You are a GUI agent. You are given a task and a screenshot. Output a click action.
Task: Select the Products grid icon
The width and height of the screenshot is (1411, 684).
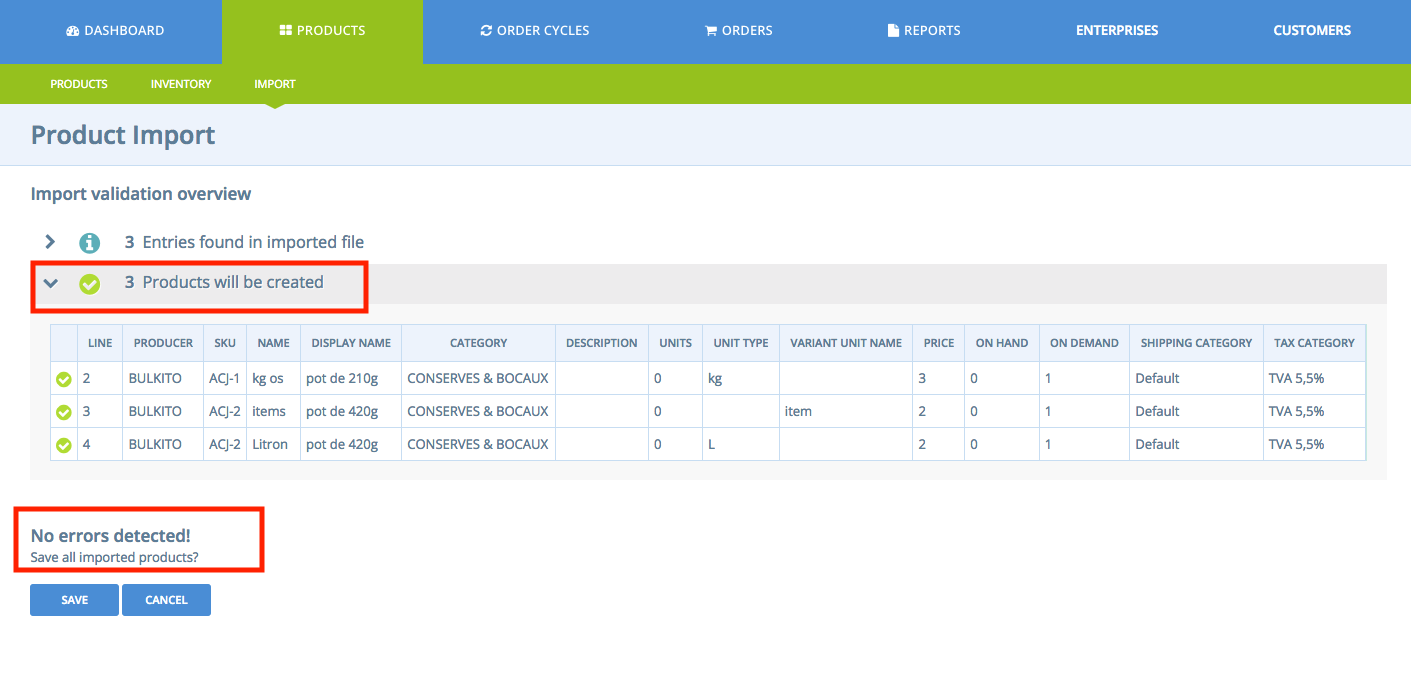(x=286, y=30)
